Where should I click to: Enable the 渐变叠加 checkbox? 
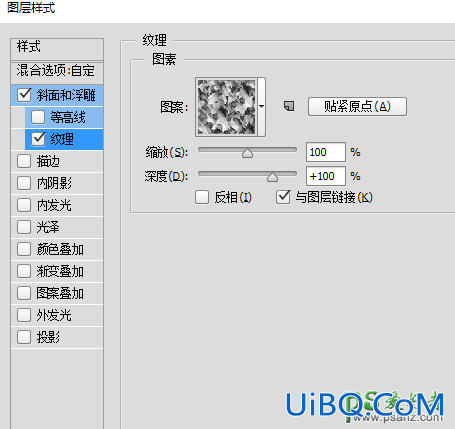pos(24,271)
